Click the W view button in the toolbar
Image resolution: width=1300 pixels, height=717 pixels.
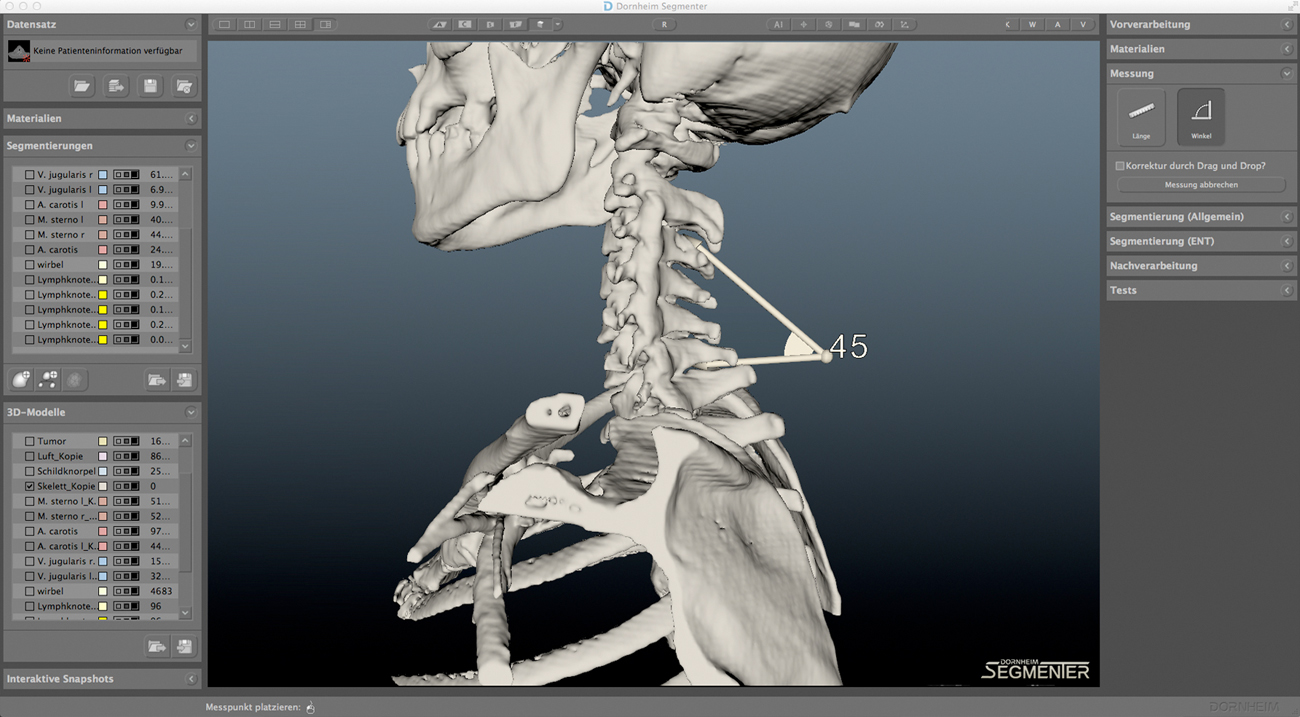tap(1033, 25)
